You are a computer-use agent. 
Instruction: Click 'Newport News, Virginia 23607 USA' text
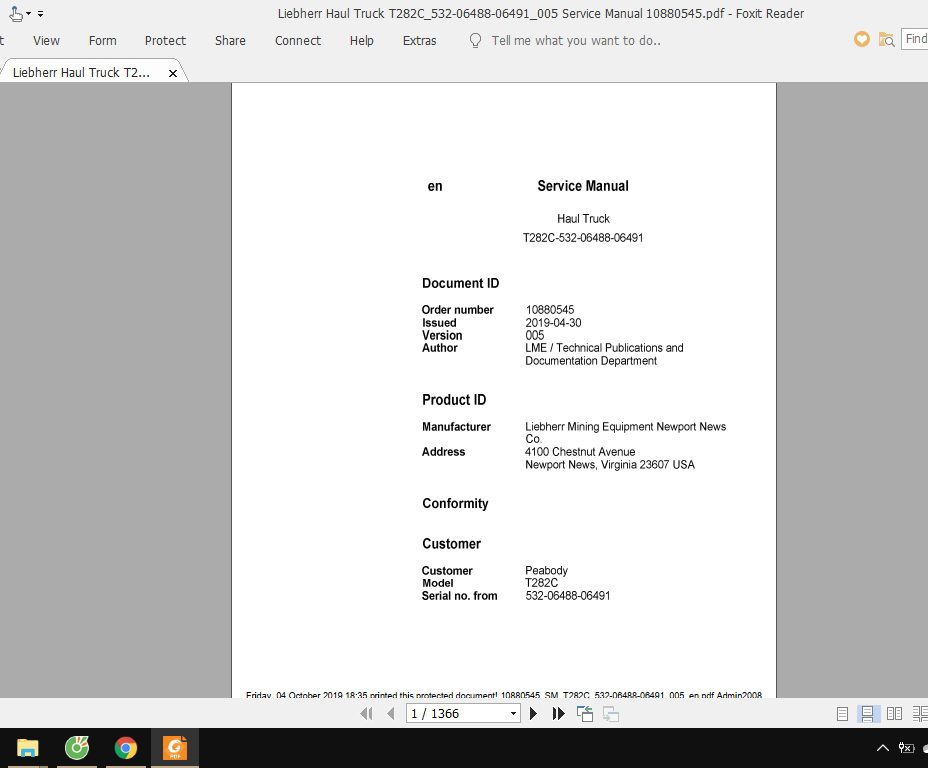tap(610, 464)
